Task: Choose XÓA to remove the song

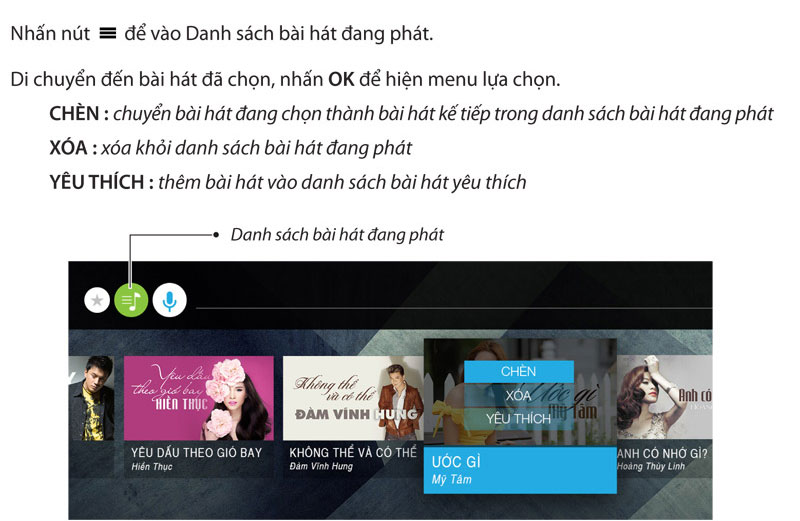Action: click(x=519, y=395)
